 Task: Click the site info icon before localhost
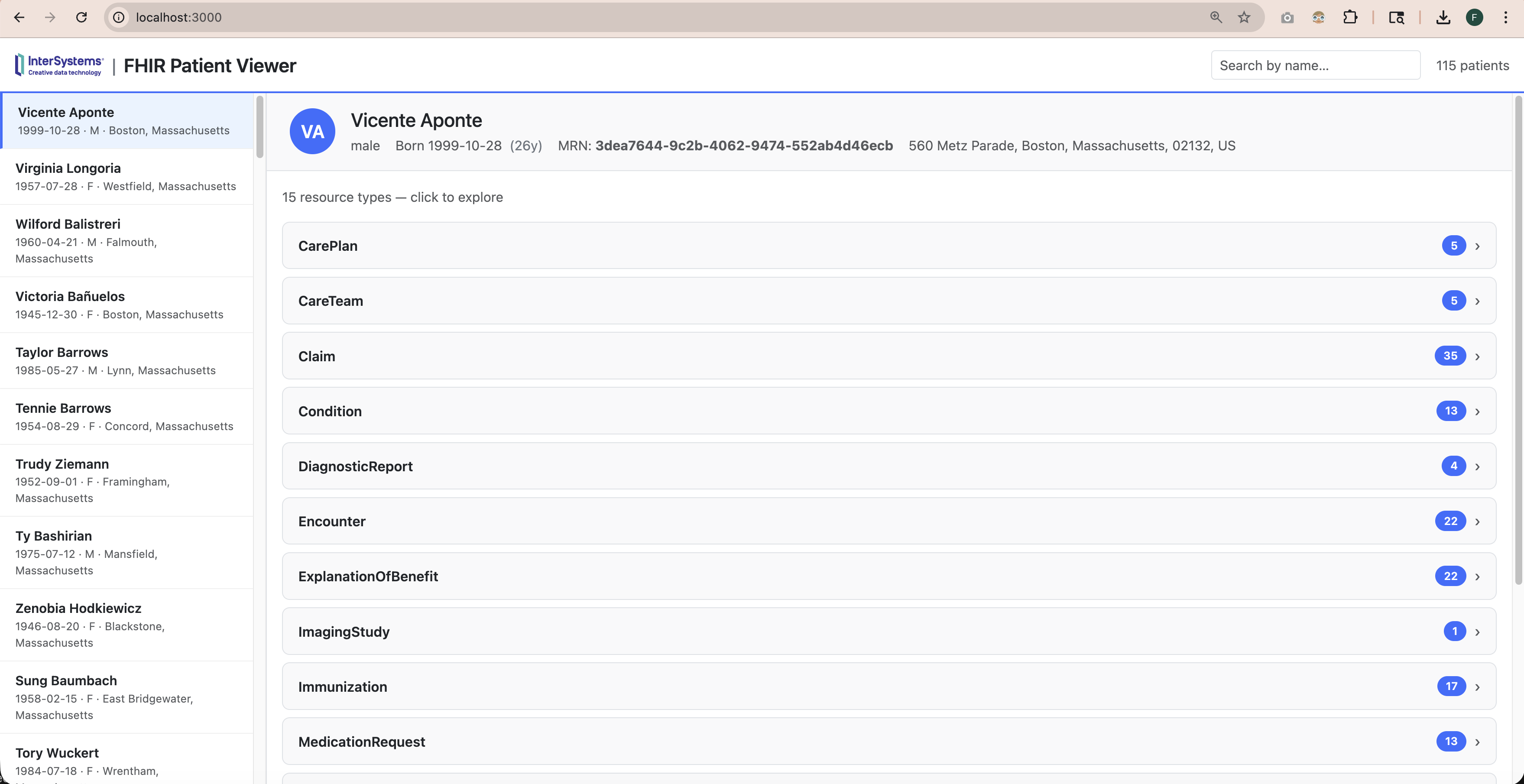point(119,17)
